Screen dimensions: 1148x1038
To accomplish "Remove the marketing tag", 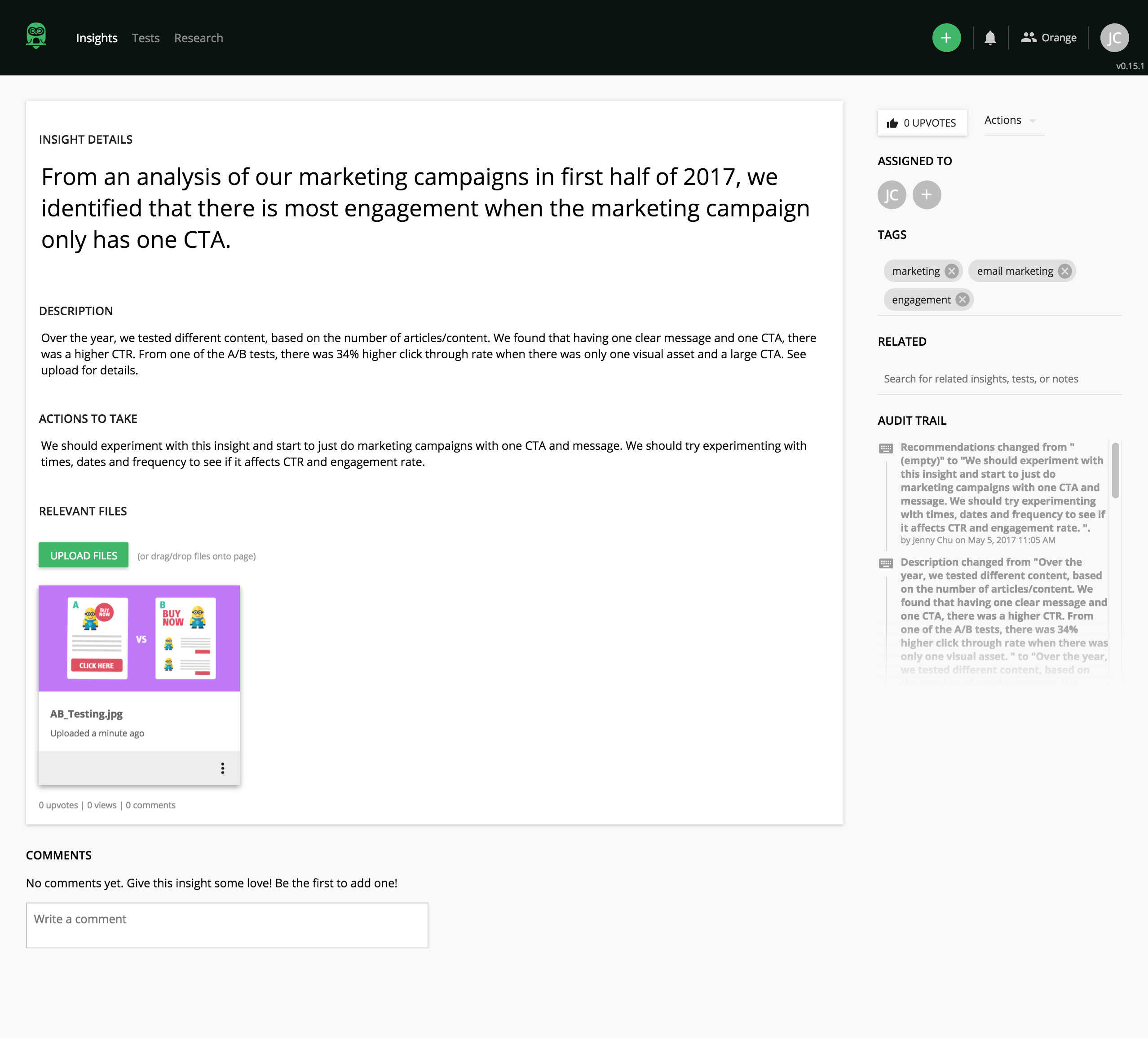I will [x=952, y=272].
